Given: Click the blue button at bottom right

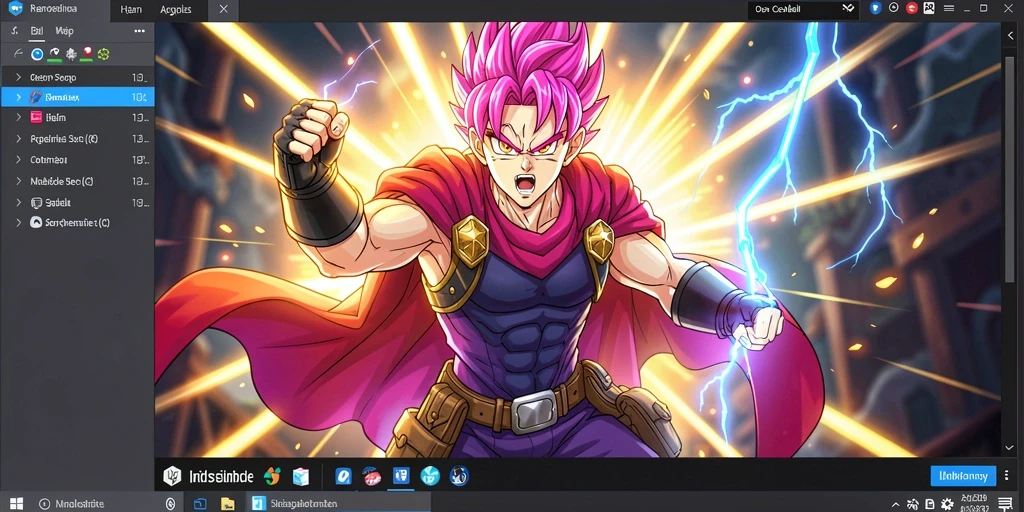Looking at the screenshot, I should pyautogui.click(x=963, y=476).
